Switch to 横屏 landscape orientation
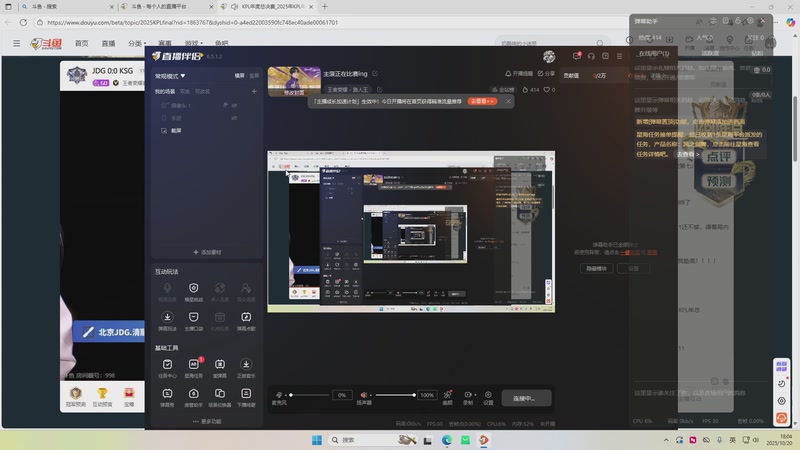The width and height of the screenshot is (800, 450). coord(239,76)
